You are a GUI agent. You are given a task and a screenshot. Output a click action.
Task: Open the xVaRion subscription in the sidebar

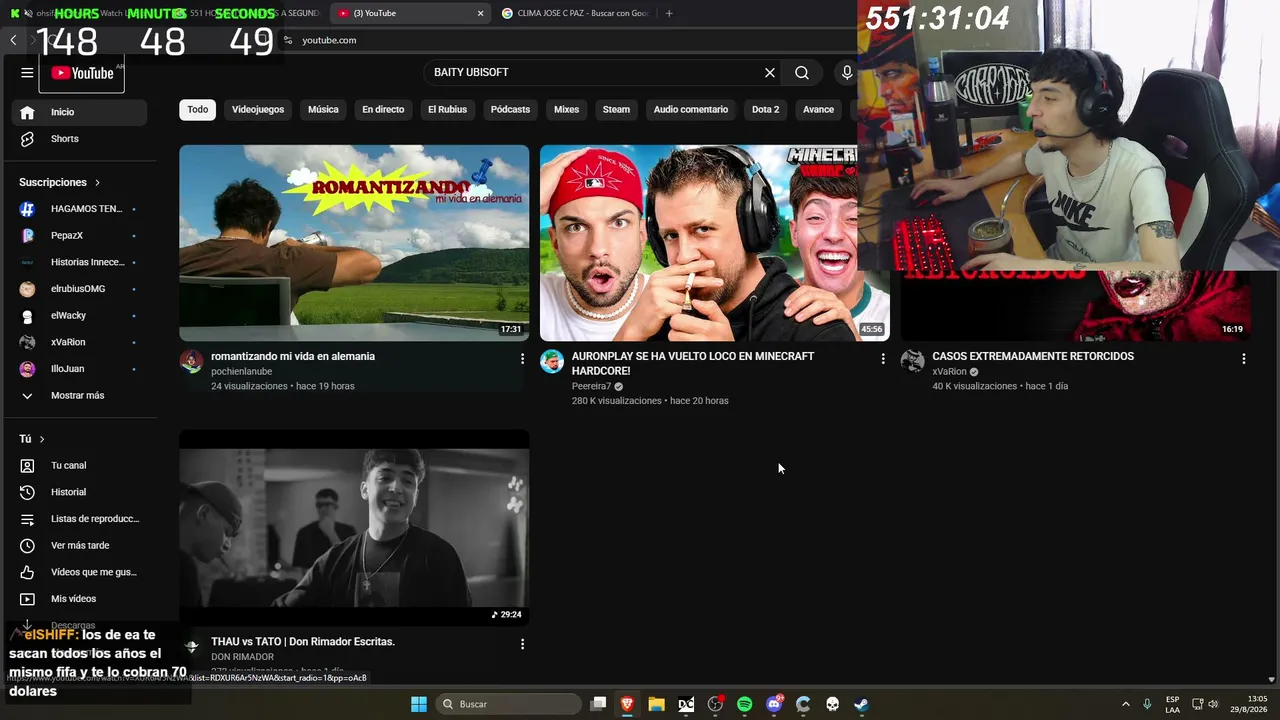(79, 342)
